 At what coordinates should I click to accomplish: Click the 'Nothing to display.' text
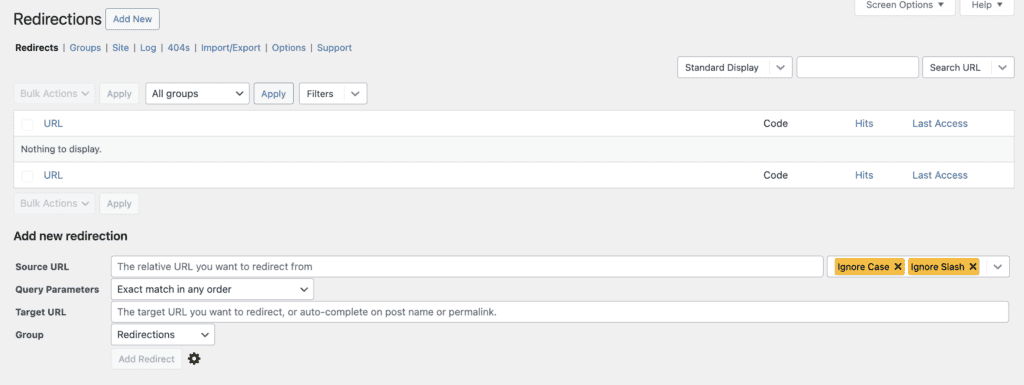61,149
